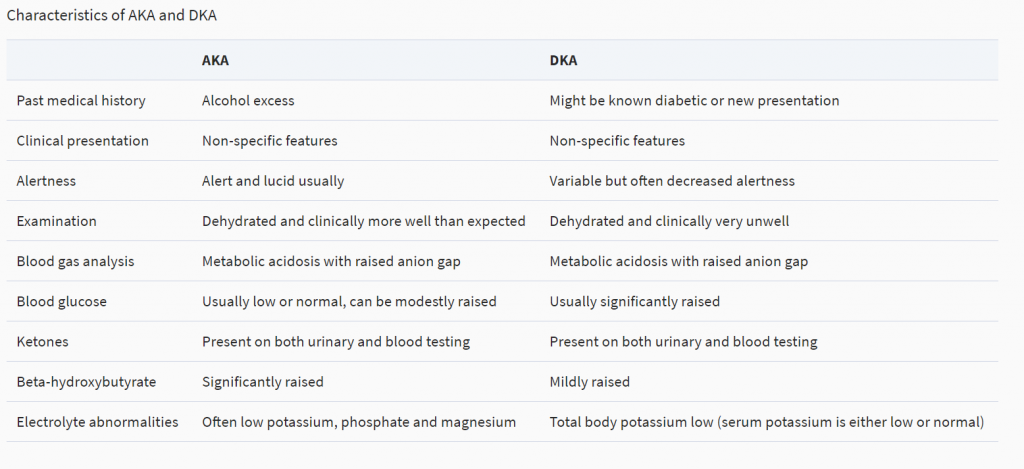This screenshot has height=469, width=1024.
Task: Click the 'Alcohol excess' cell
Action: [x=248, y=101]
